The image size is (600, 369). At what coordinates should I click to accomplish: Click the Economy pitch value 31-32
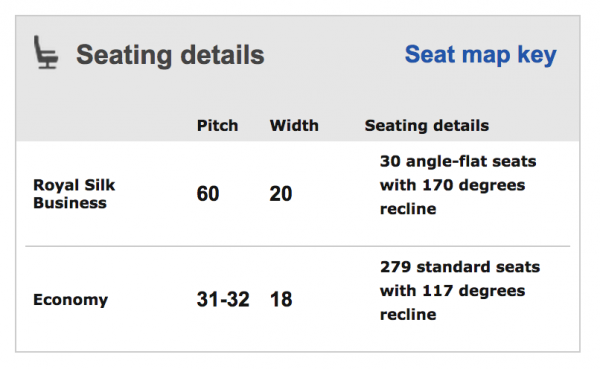(223, 299)
